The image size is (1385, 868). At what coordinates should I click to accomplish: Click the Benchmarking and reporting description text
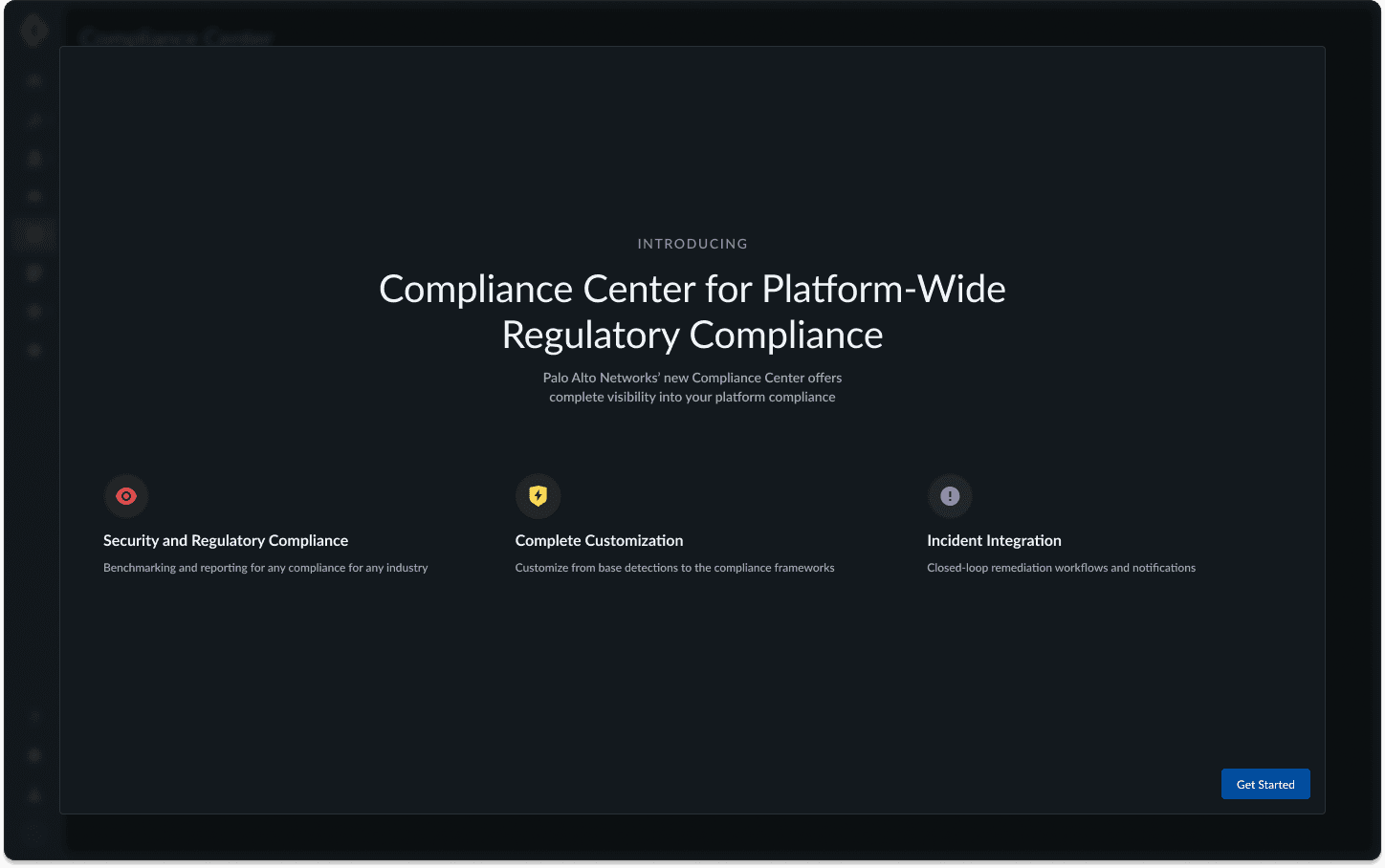(266, 568)
